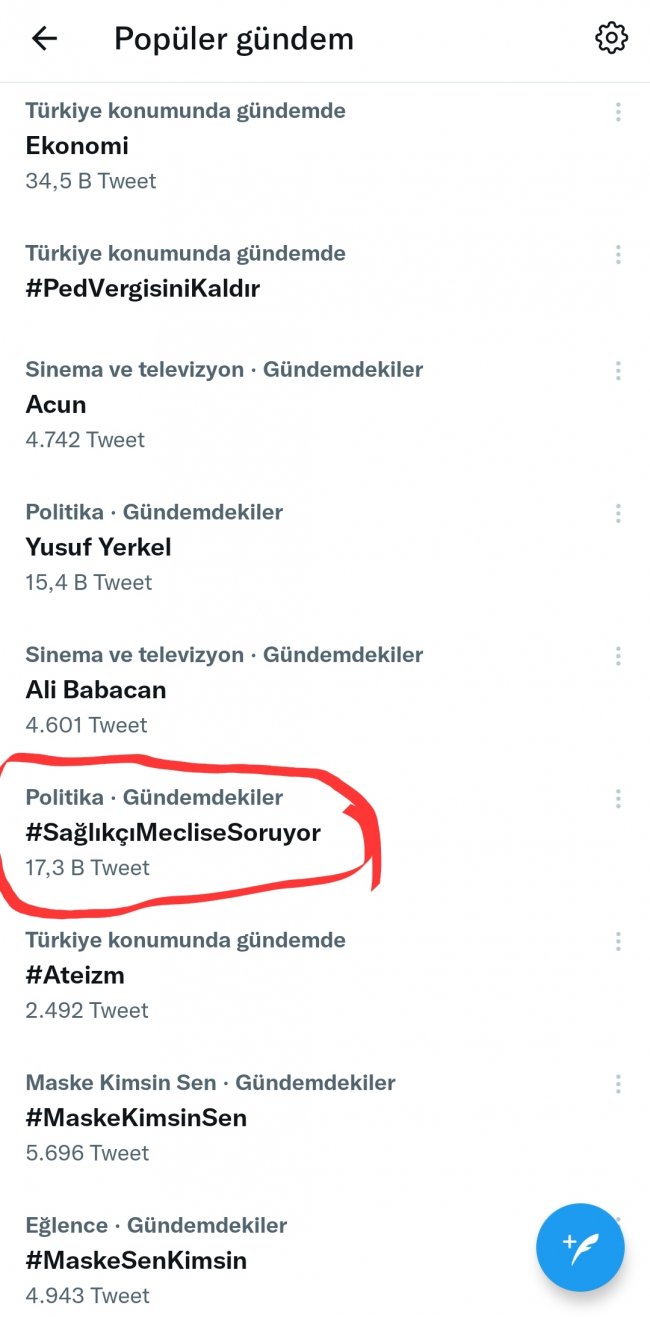This screenshot has width=650, height=1317.
Task: Open more options for Acun trend
Action: [618, 372]
